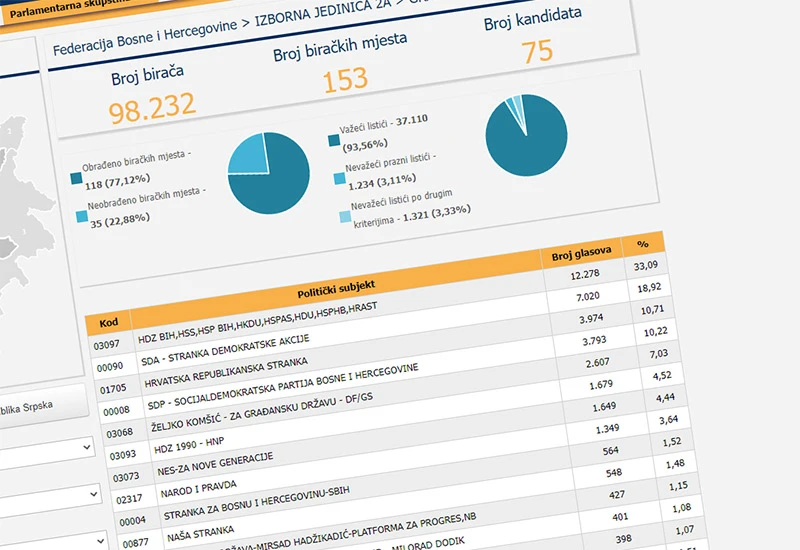The width and height of the screenshot is (800, 550).
Task: Click the Važeći listići legend color square
Action: [x=334, y=140]
